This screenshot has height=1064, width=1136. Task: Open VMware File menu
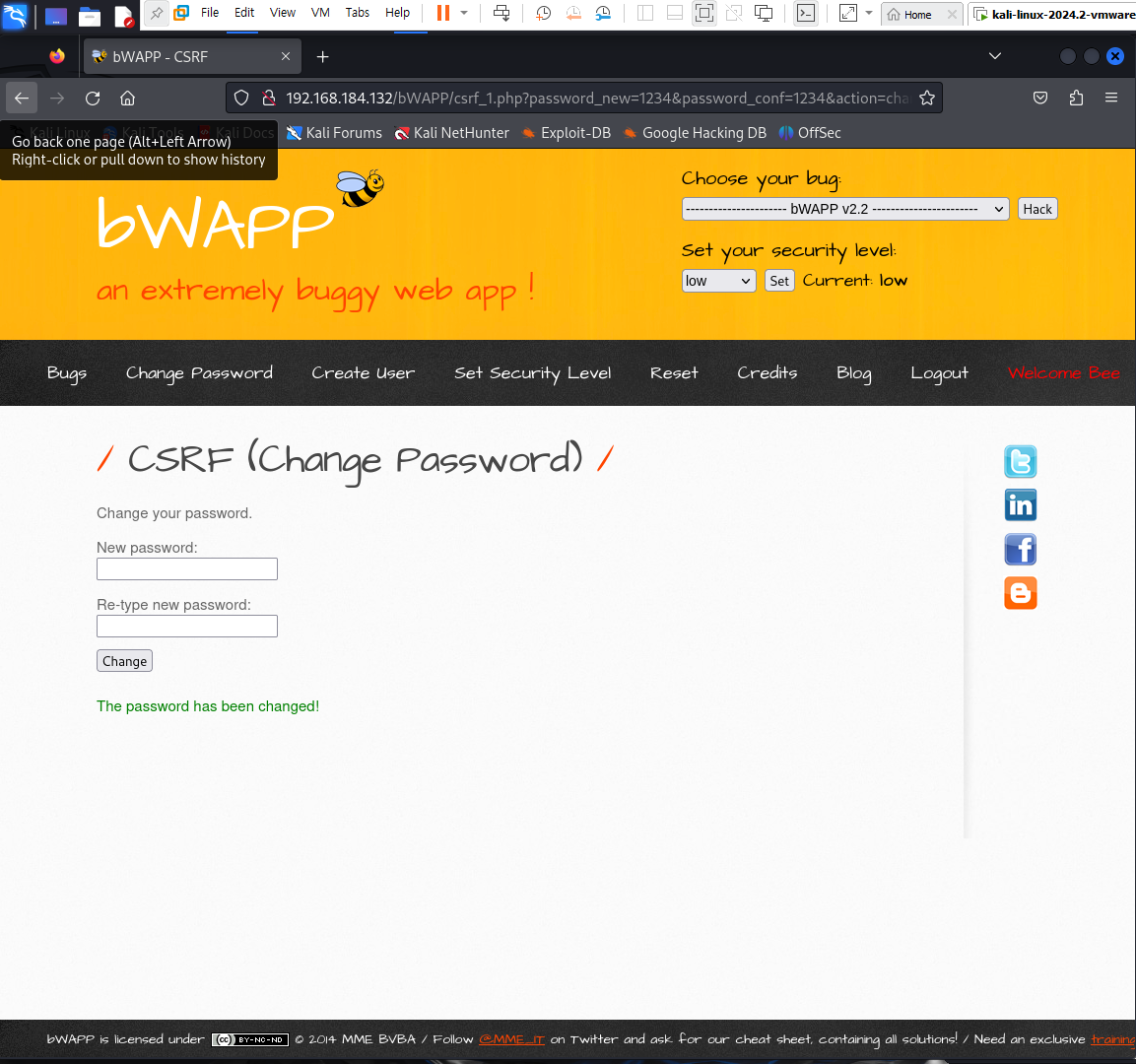click(210, 13)
